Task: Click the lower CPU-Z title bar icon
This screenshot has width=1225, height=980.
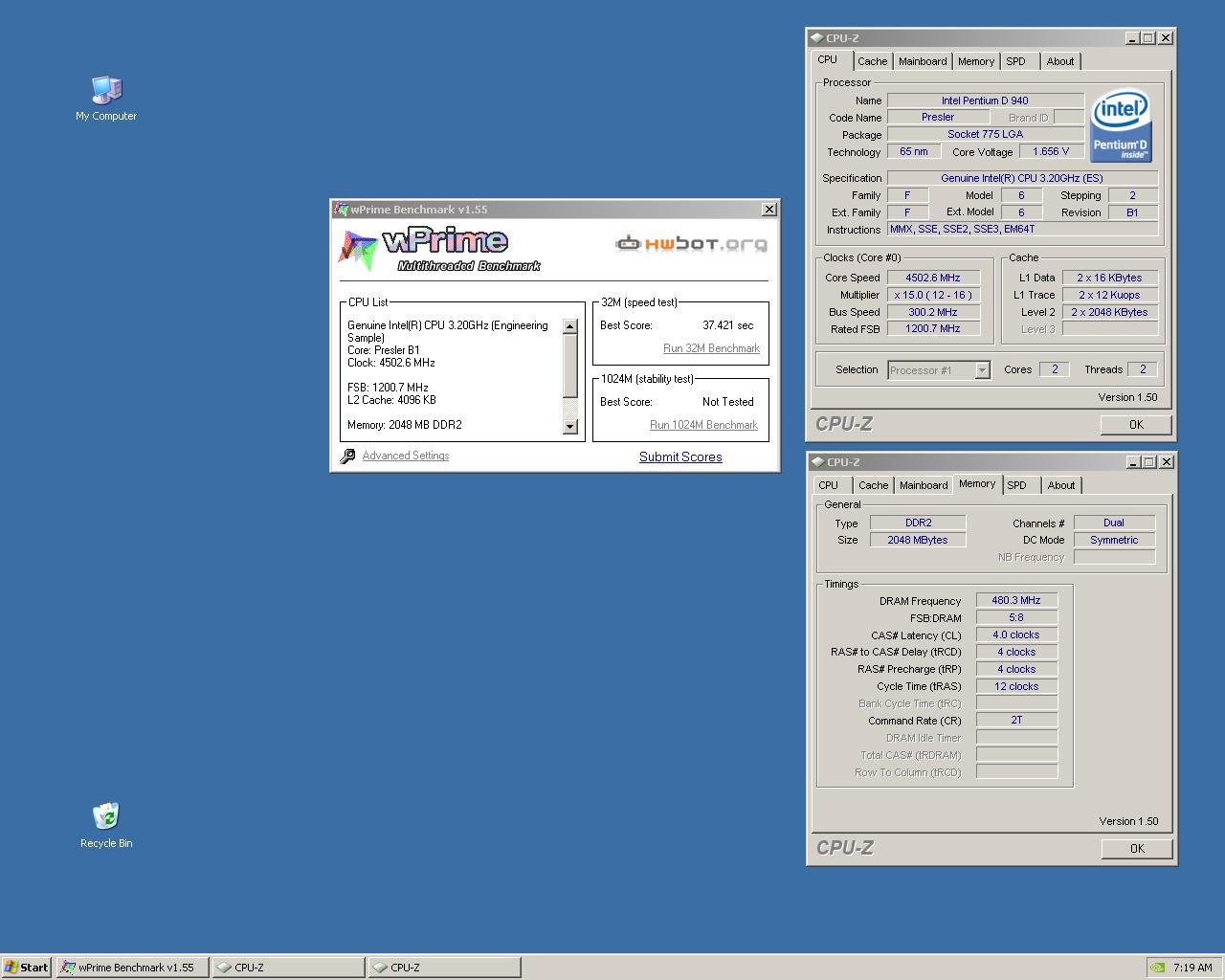Action: (816, 462)
